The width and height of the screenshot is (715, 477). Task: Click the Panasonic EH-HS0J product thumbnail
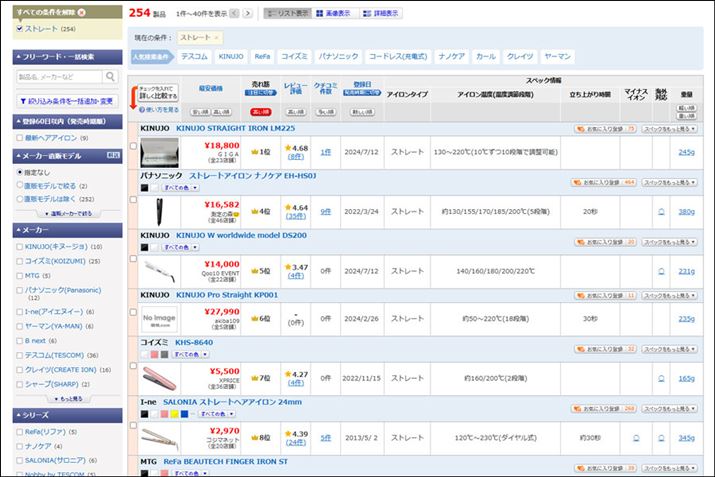[x=160, y=211]
